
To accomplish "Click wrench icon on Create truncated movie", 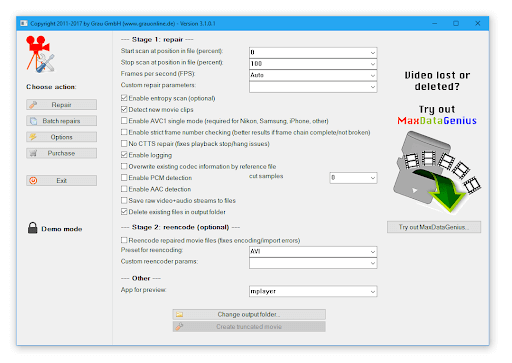I will (180, 327).
